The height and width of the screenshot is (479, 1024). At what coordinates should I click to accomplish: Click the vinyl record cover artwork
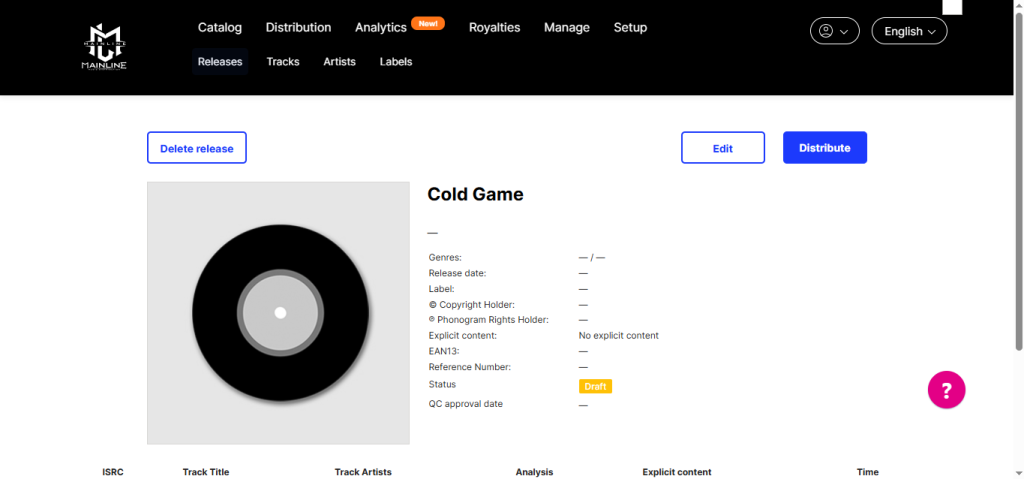[279, 313]
